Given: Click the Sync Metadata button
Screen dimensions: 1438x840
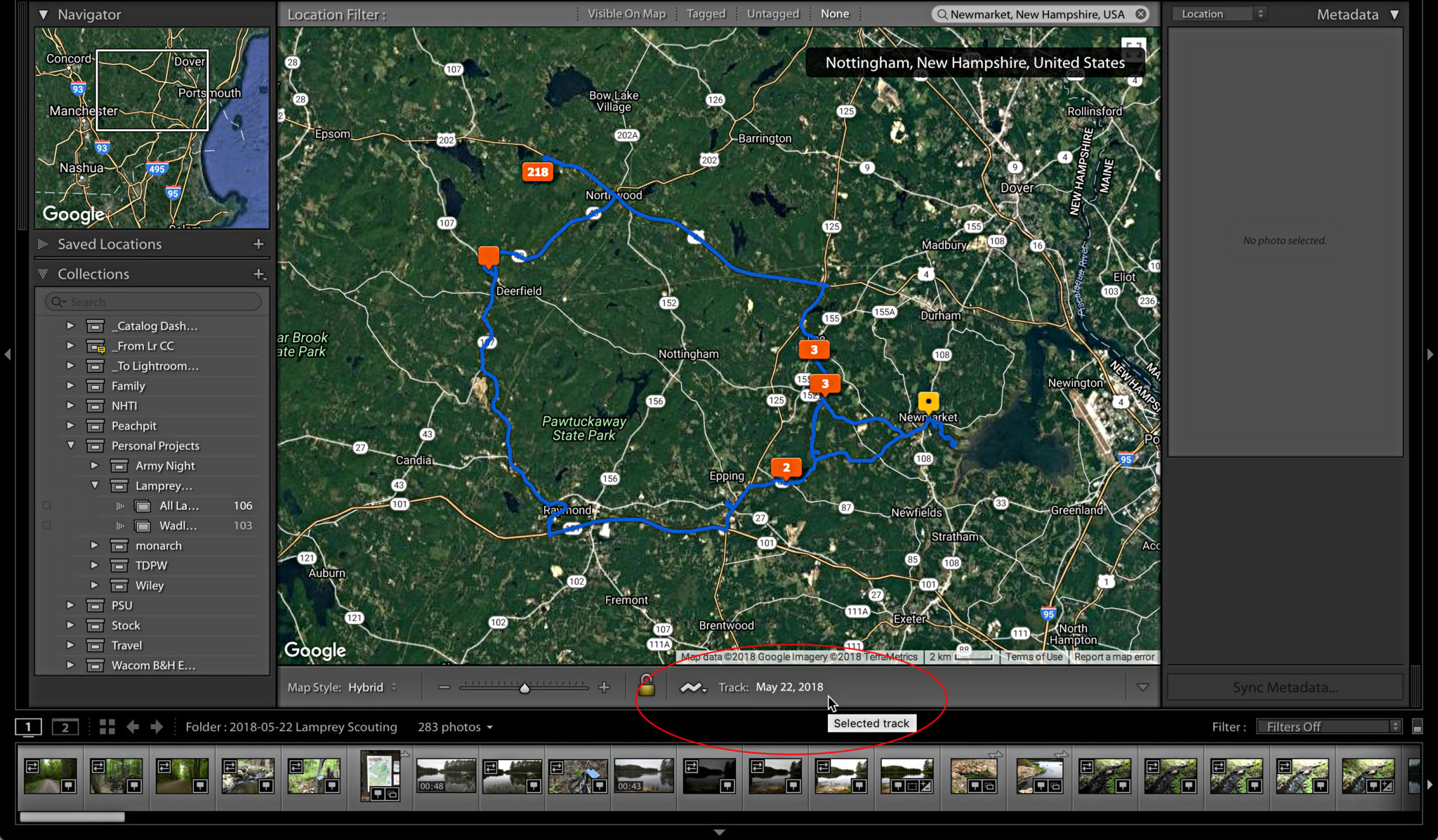Looking at the screenshot, I should pos(1284,686).
